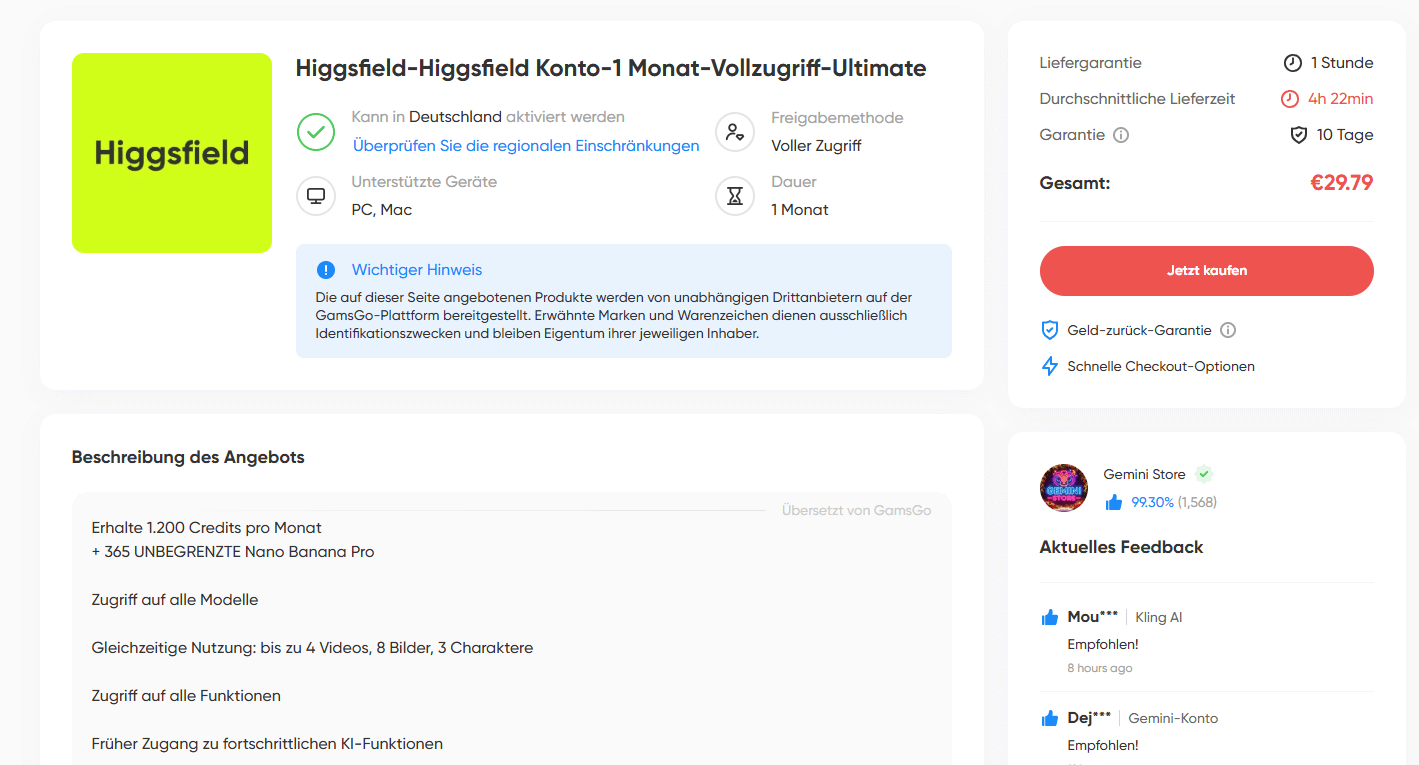Click the thumbs-up icon beside Mou*** review

tap(1050, 617)
